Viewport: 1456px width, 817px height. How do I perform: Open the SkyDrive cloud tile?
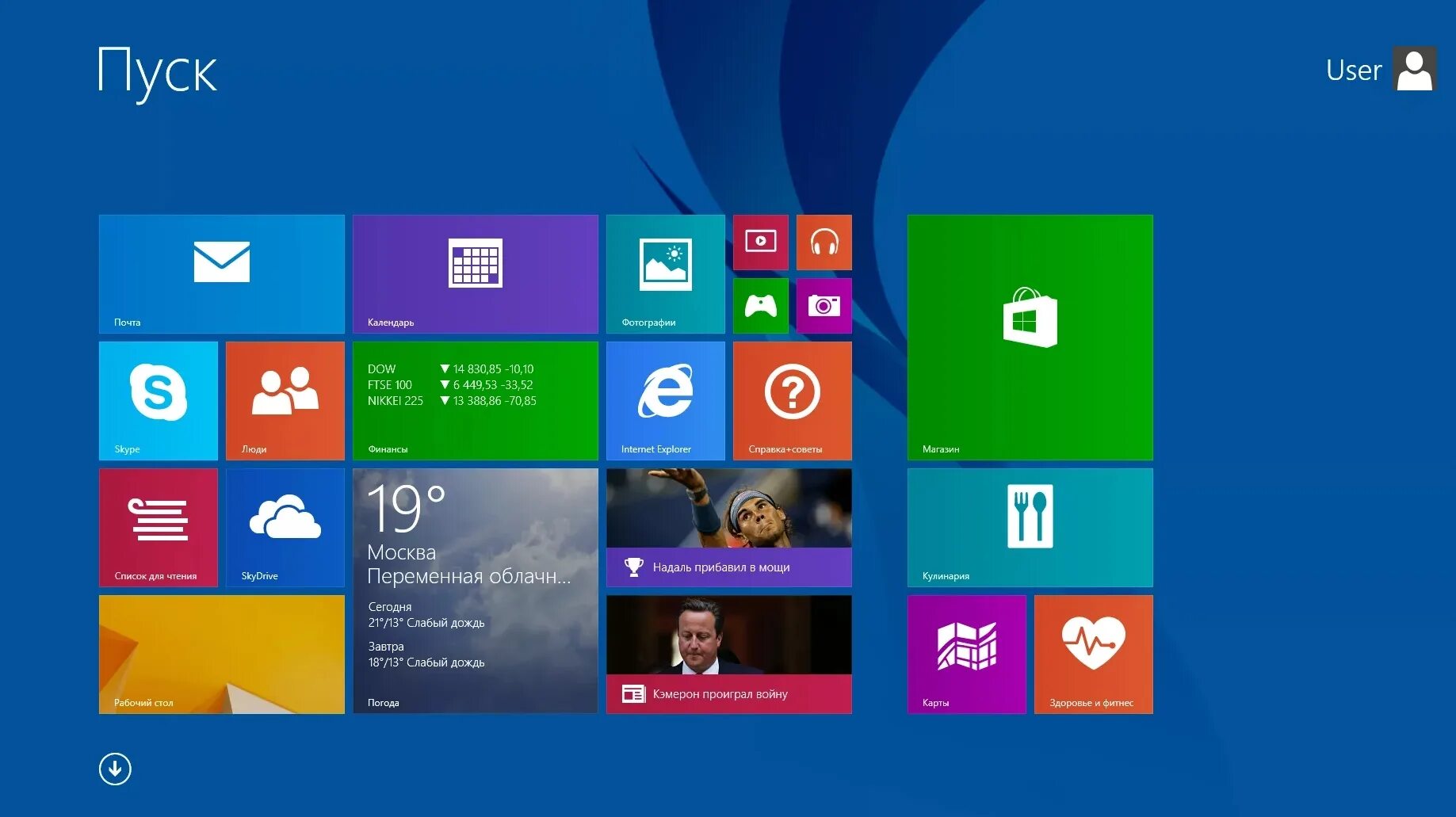[285, 527]
